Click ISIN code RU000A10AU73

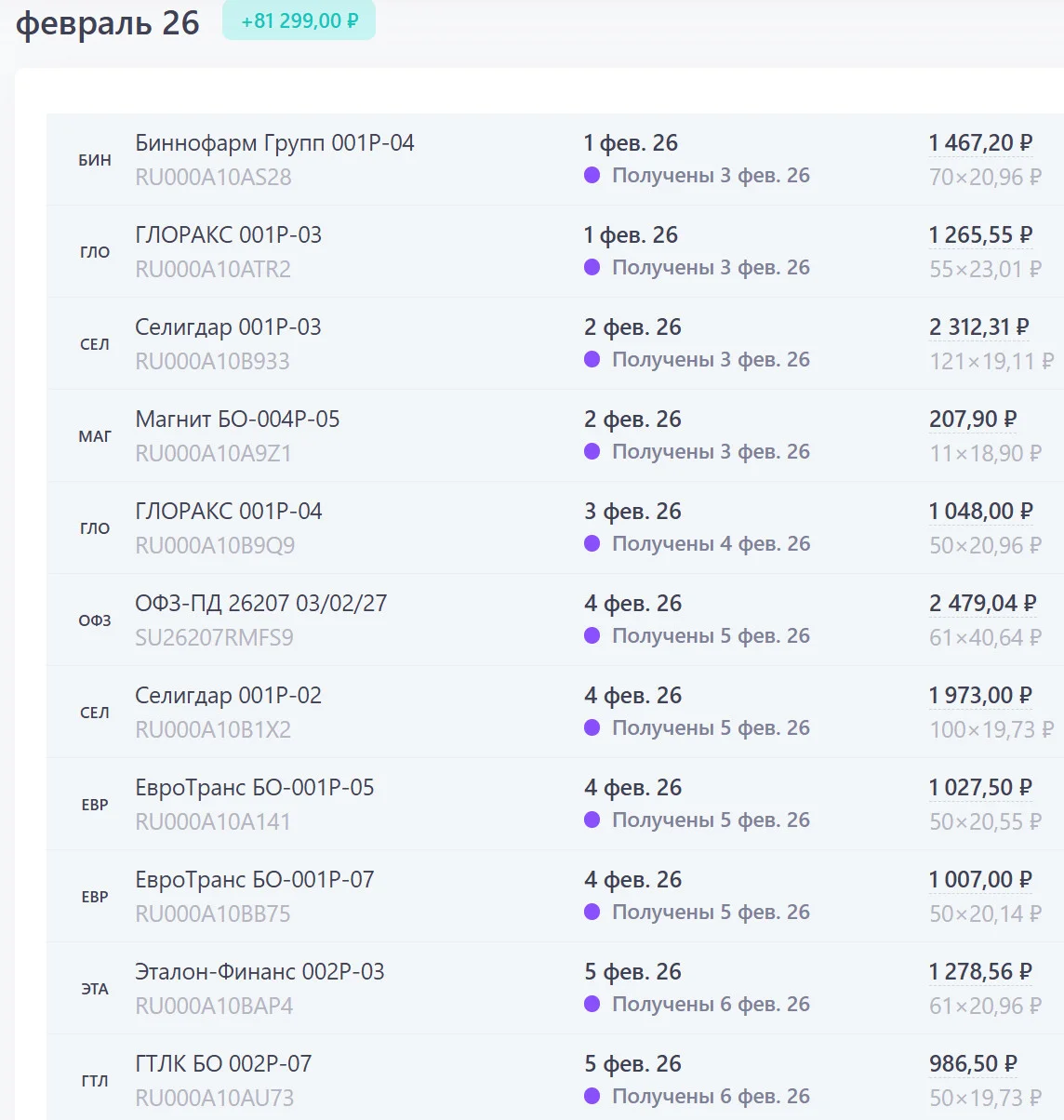tap(214, 1098)
